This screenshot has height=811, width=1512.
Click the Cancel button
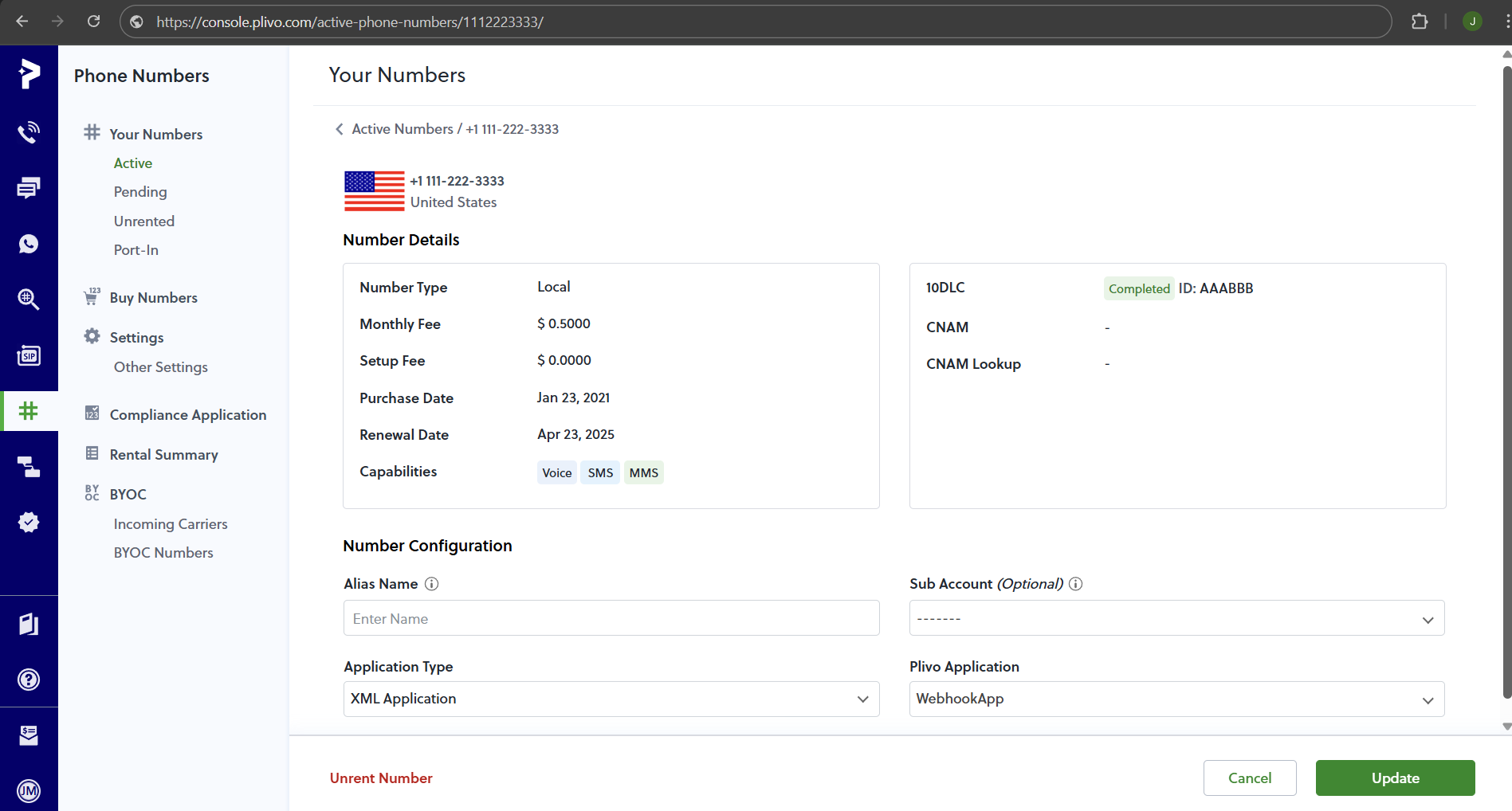[x=1250, y=778]
